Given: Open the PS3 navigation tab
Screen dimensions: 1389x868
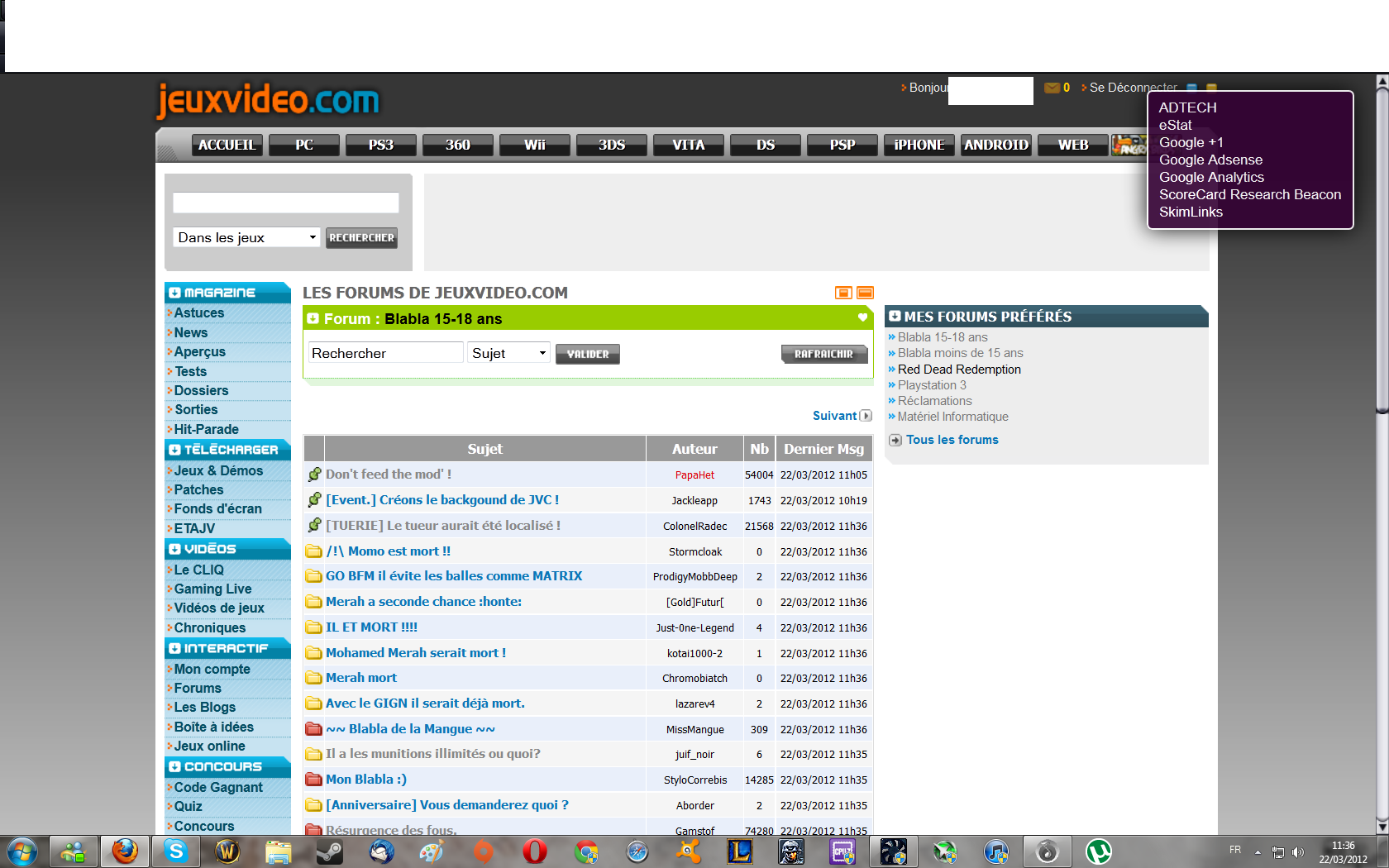Looking at the screenshot, I should point(381,145).
